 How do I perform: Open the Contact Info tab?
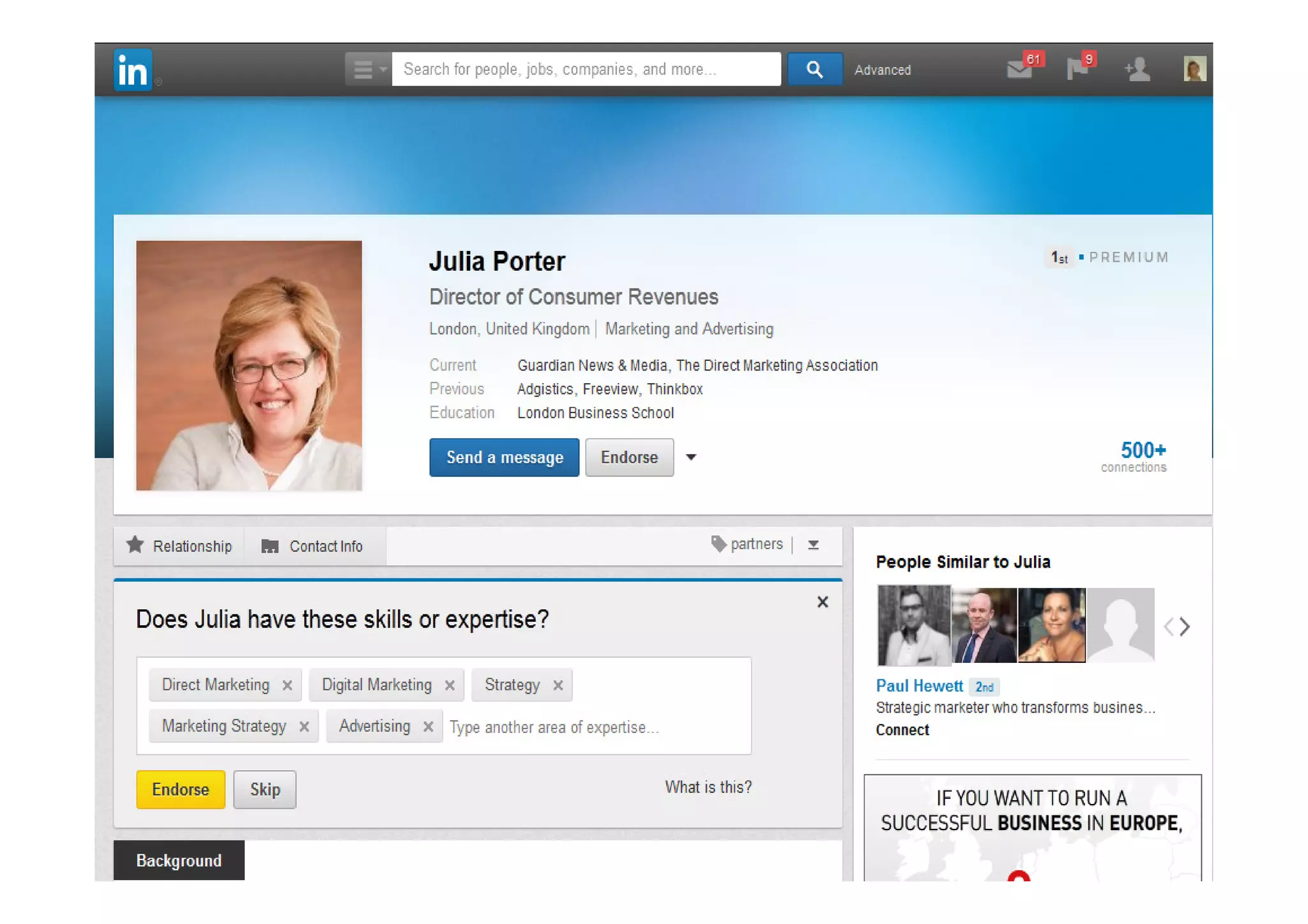pyautogui.click(x=313, y=547)
